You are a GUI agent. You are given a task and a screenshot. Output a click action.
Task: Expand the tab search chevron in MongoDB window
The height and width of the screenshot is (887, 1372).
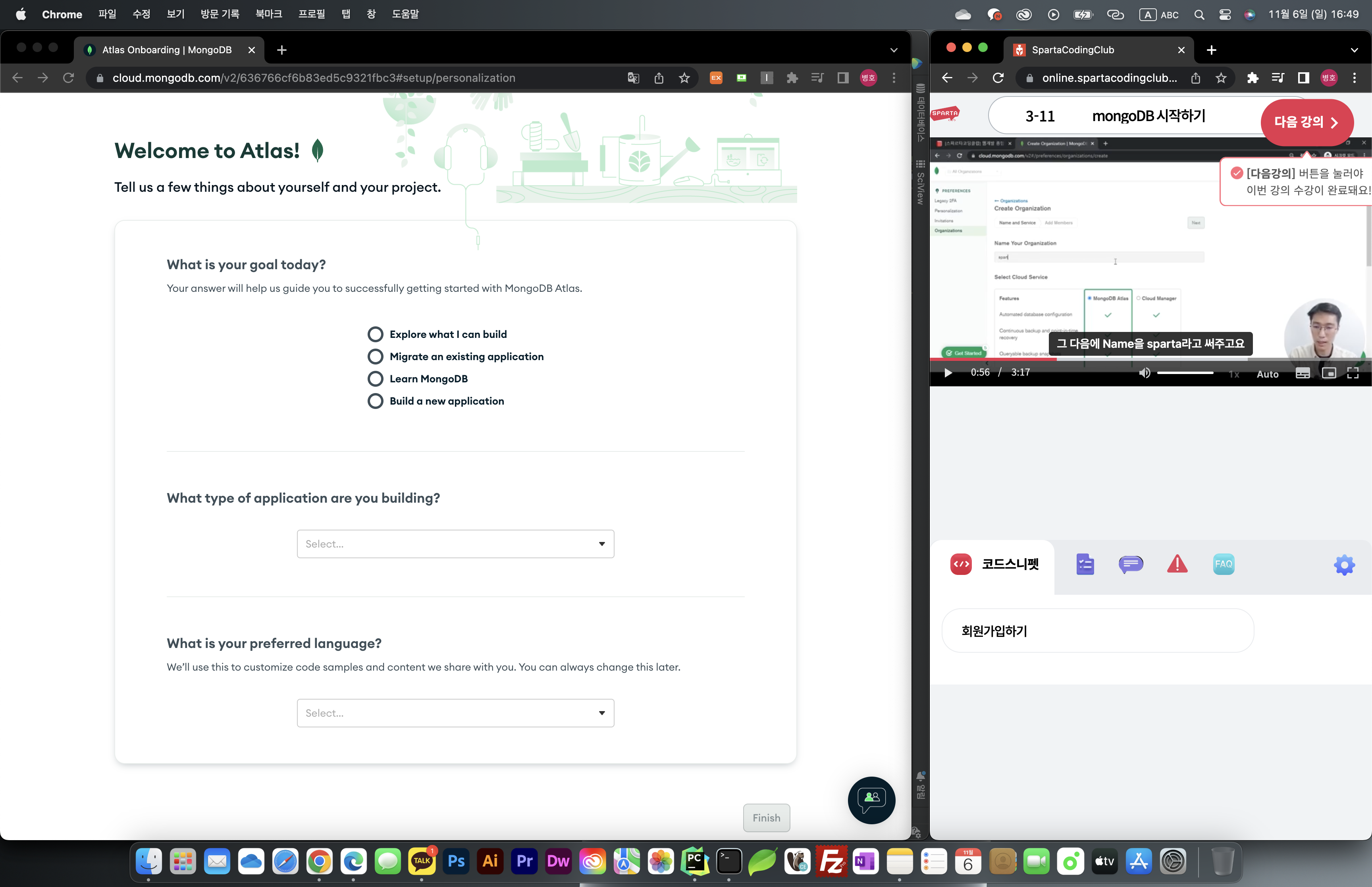tap(894, 50)
